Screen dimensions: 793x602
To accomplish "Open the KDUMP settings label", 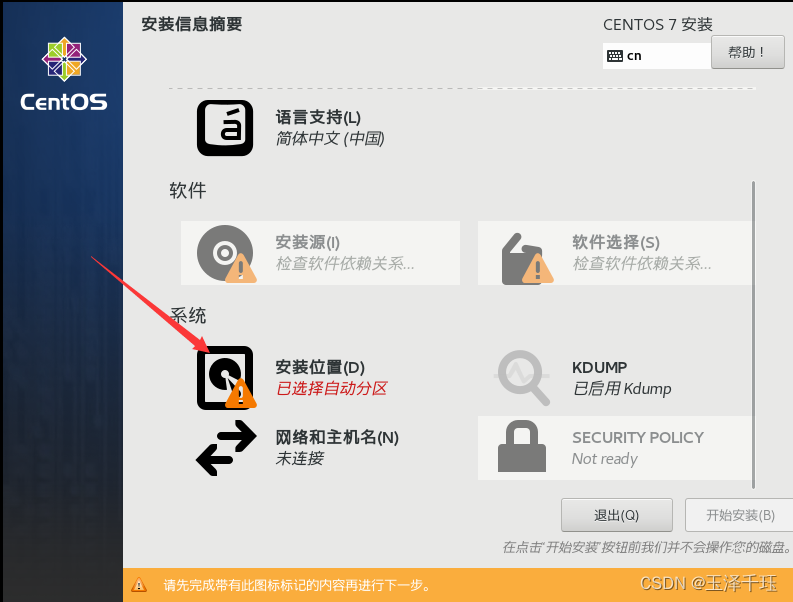I will click(599, 367).
